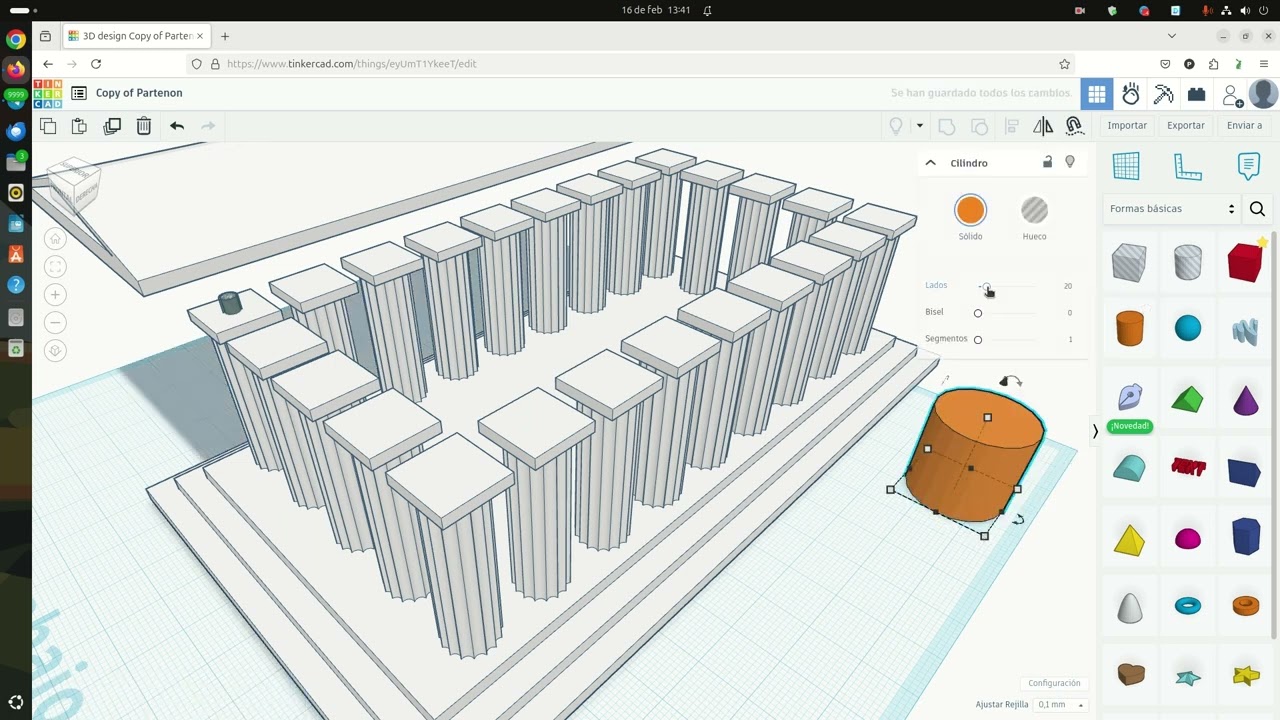Click the Show all lightbulb icon
Viewport: 1280px width, 720px height.
pos(896,126)
